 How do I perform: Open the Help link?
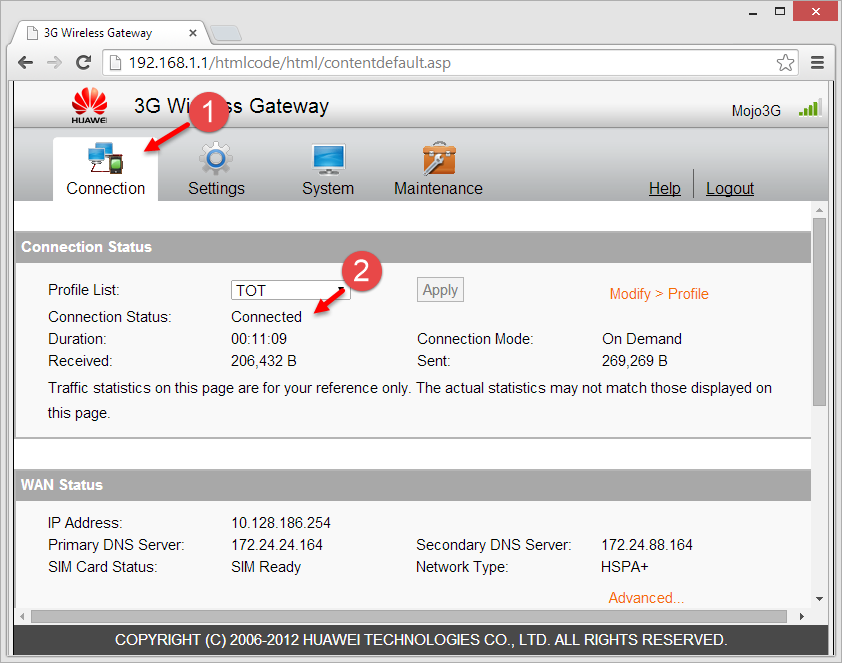(x=664, y=188)
